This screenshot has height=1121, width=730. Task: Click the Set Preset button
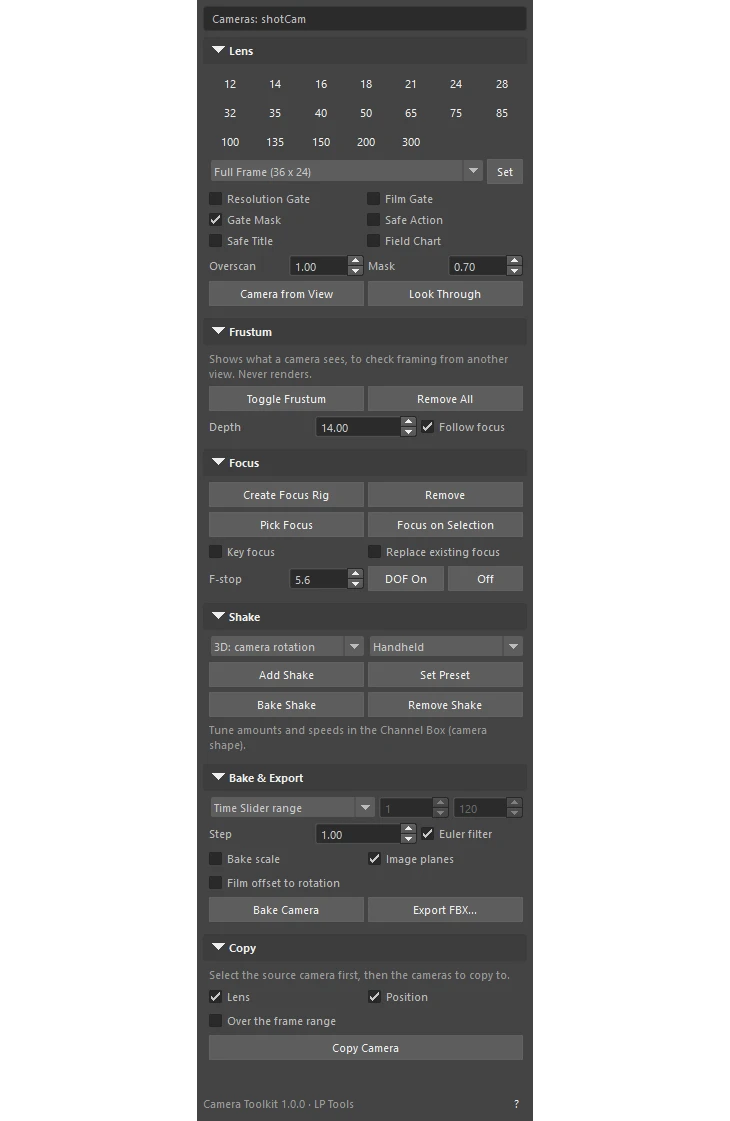(x=445, y=675)
